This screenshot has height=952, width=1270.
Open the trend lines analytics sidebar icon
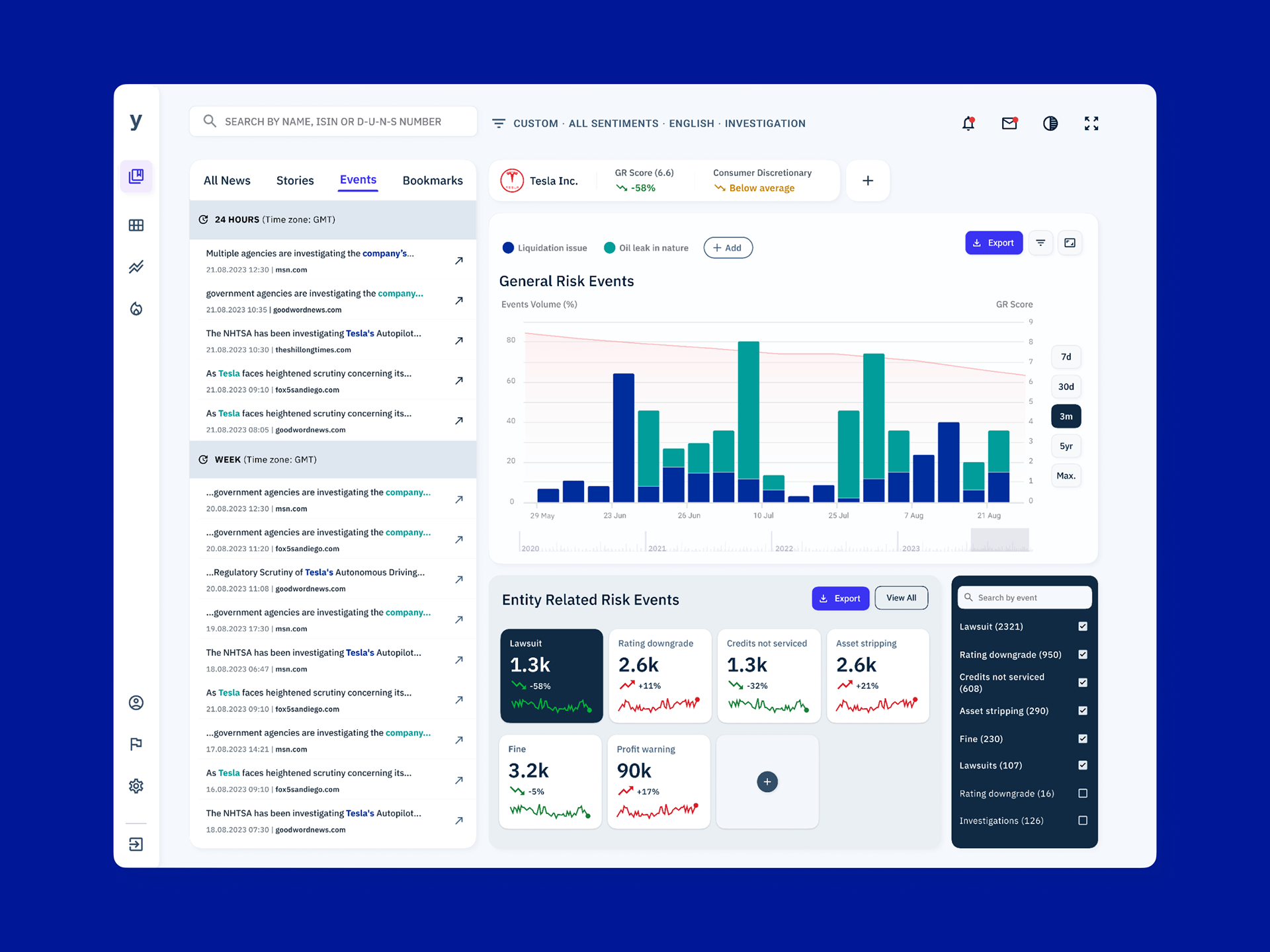tap(136, 267)
